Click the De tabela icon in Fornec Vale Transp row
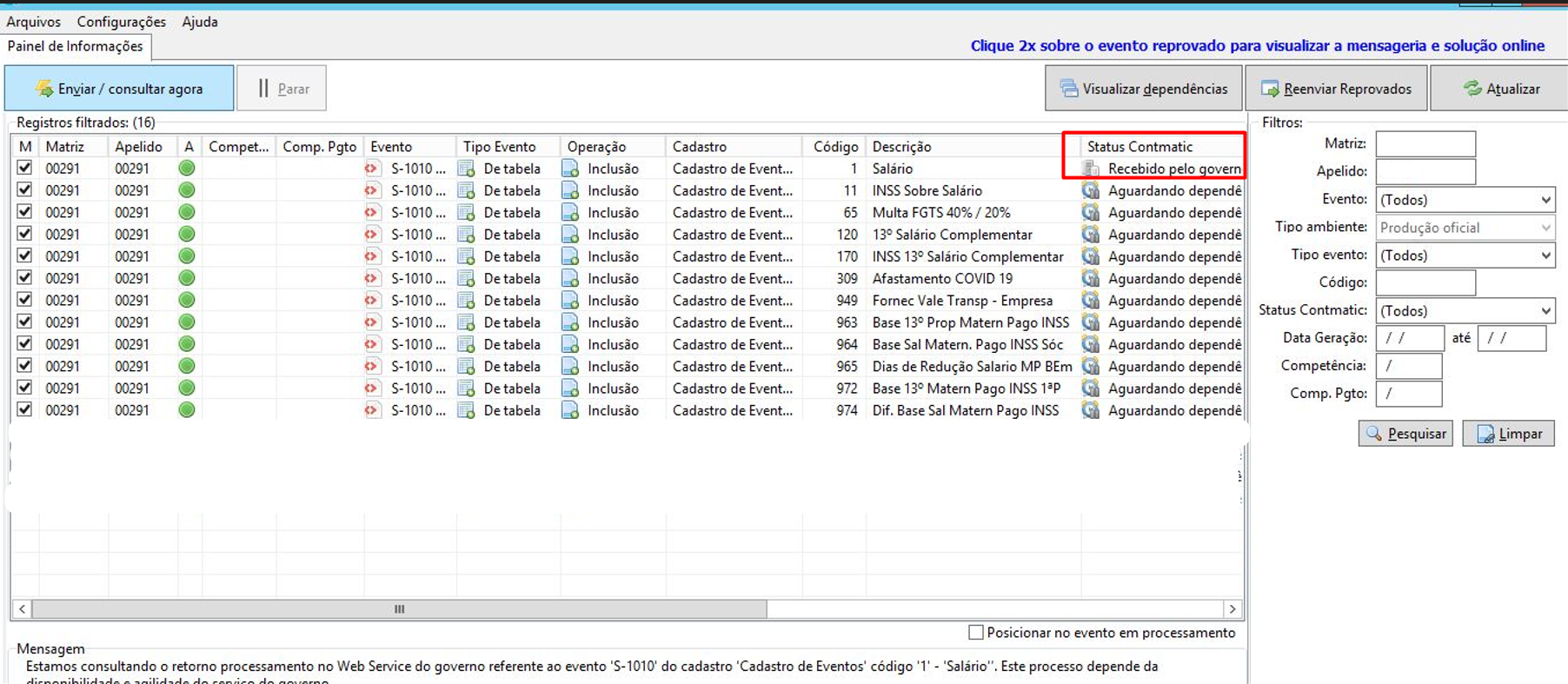This screenshot has height=684, width=1568. [467, 301]
